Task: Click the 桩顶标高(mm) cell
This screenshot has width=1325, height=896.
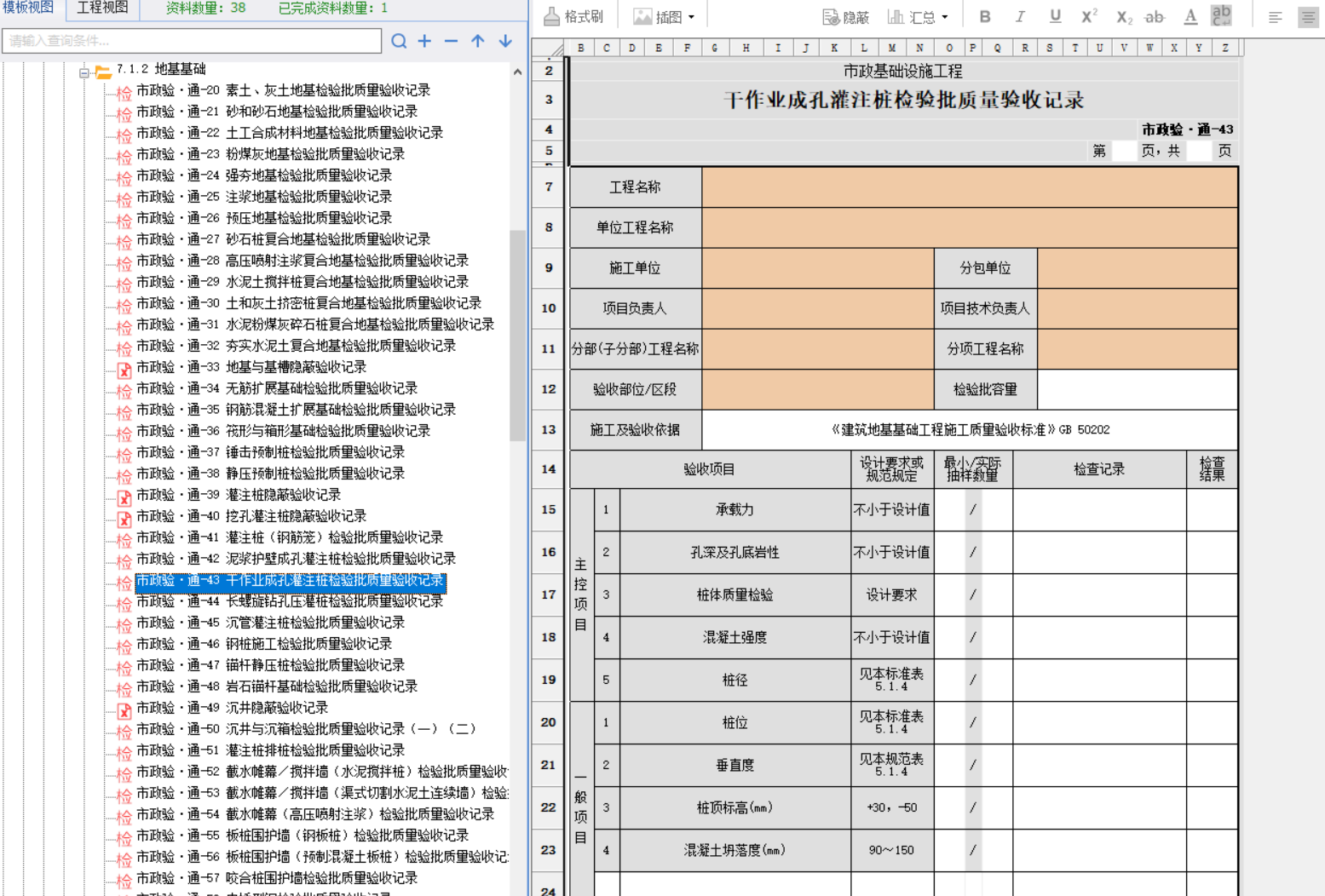Action: click(x=735, y=807)
